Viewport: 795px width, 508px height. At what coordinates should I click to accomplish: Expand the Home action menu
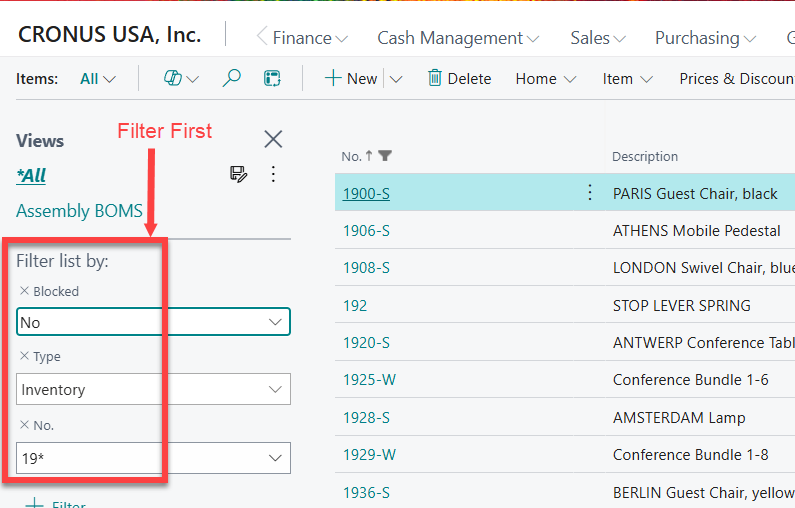pyautogui.click(x=546, y=79)
